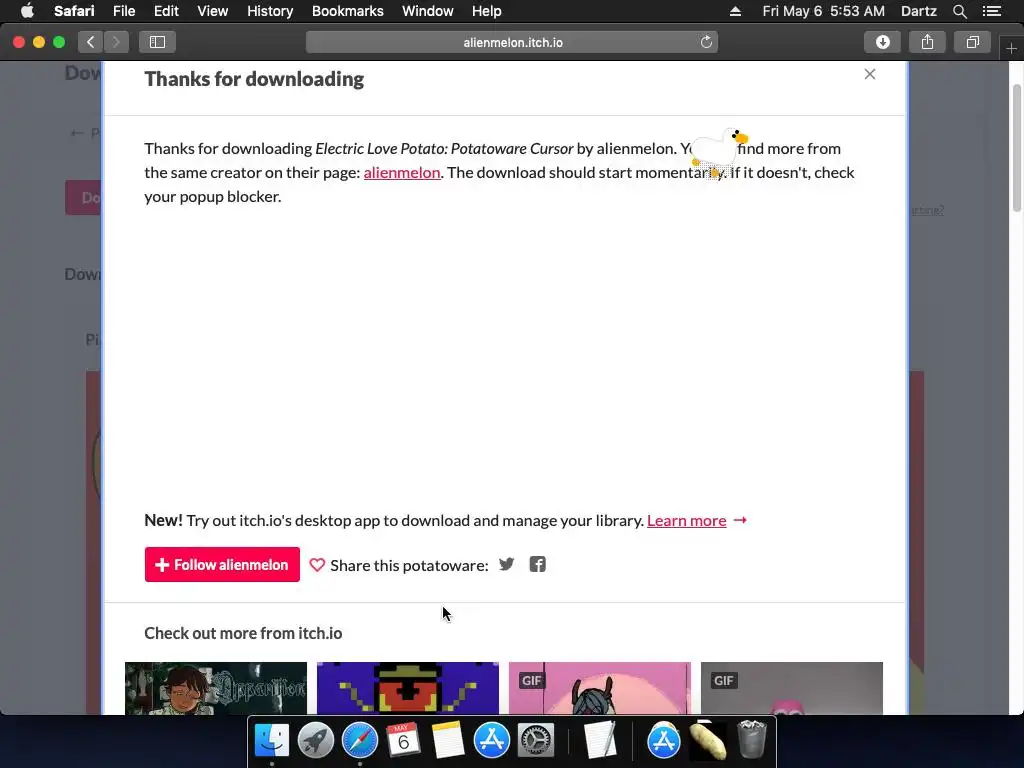Open Launchpad rocket in Dock
The image size is (1024, 768).
(x=315, y=740)
